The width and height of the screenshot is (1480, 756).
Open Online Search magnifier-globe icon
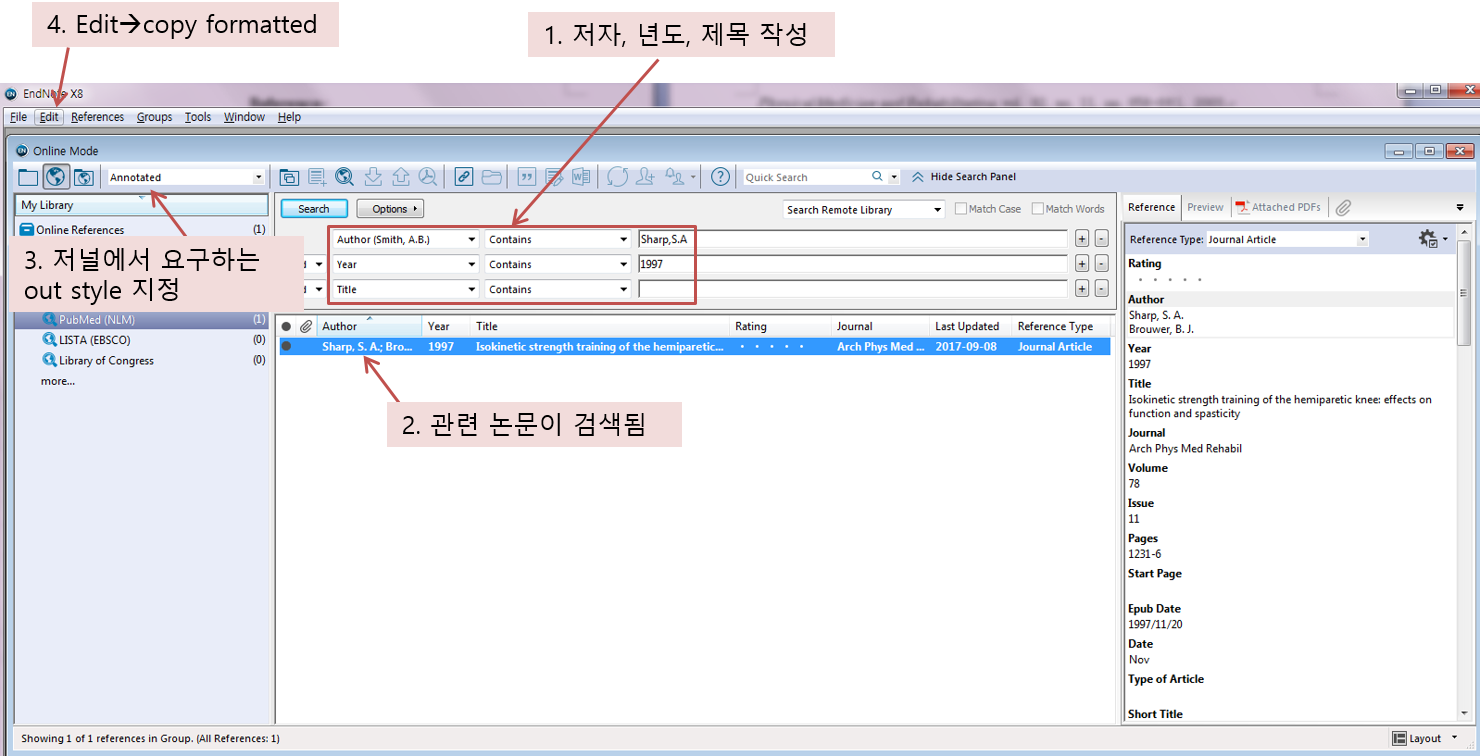pos(345,177)
